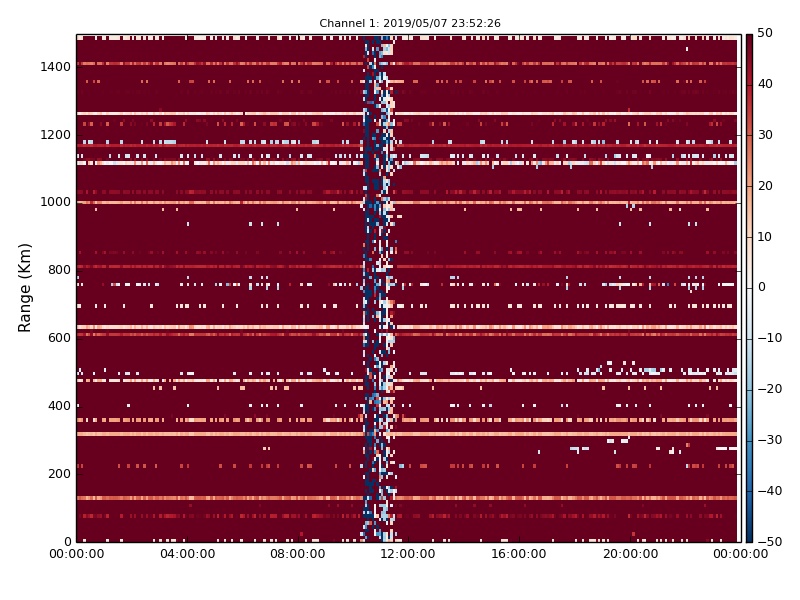Click the colorbar label −40
Image resolution: width=800 pixels, height=600 pixels.
pos(769,491)
